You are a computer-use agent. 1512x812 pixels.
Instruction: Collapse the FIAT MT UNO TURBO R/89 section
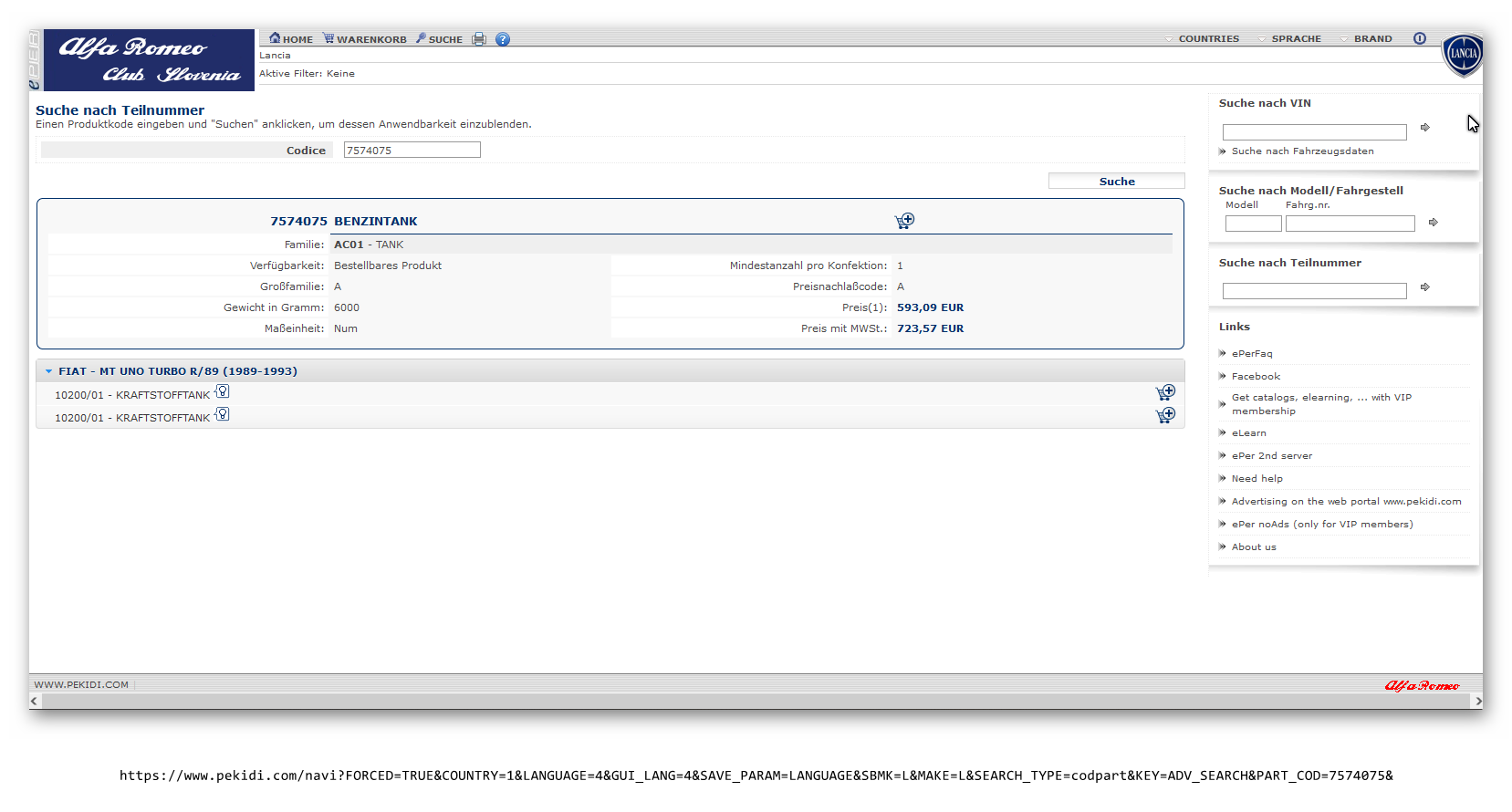[49, 371]
